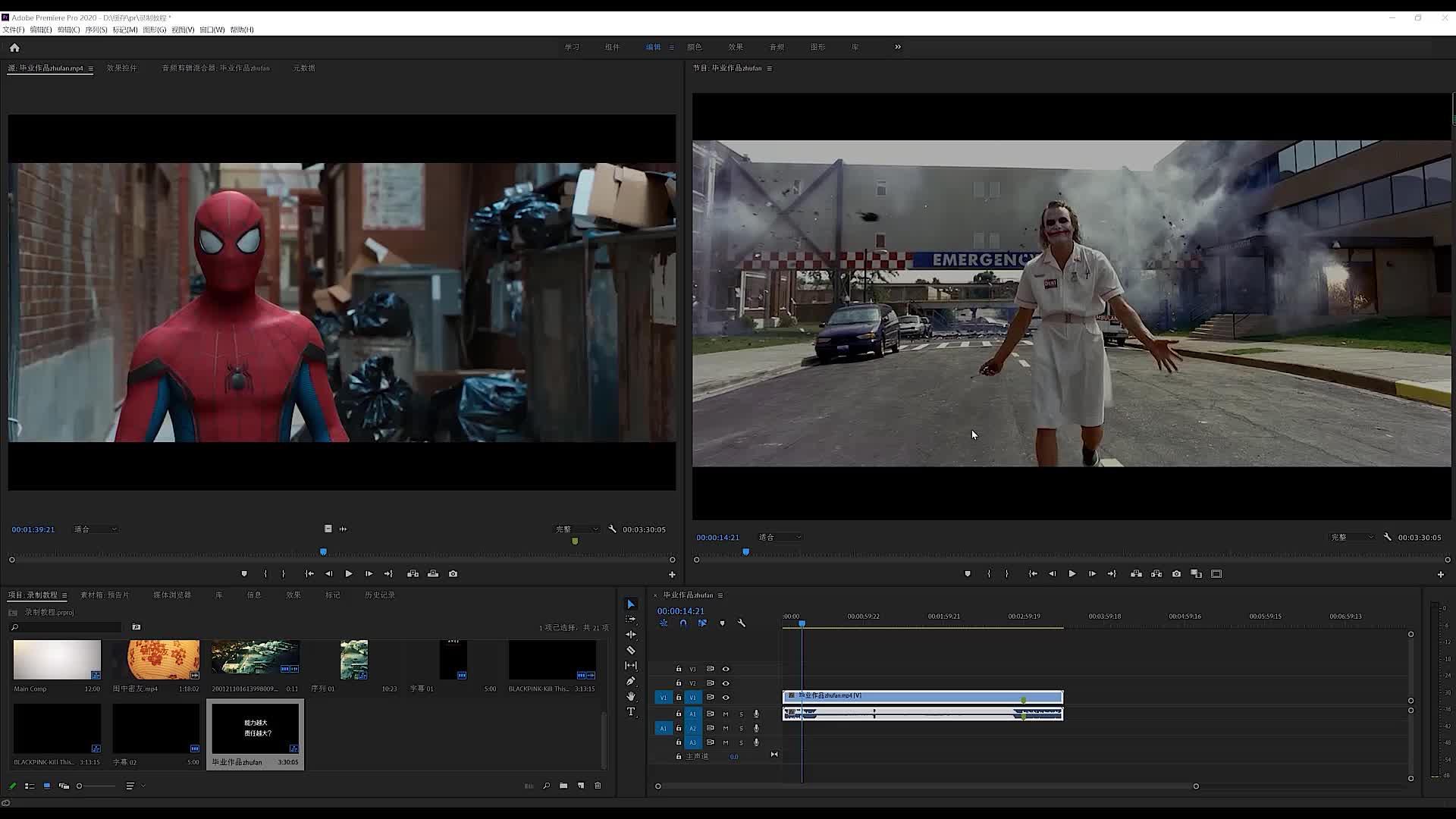
Task: Click the add marker icon in program monitor
Action: 967,573
